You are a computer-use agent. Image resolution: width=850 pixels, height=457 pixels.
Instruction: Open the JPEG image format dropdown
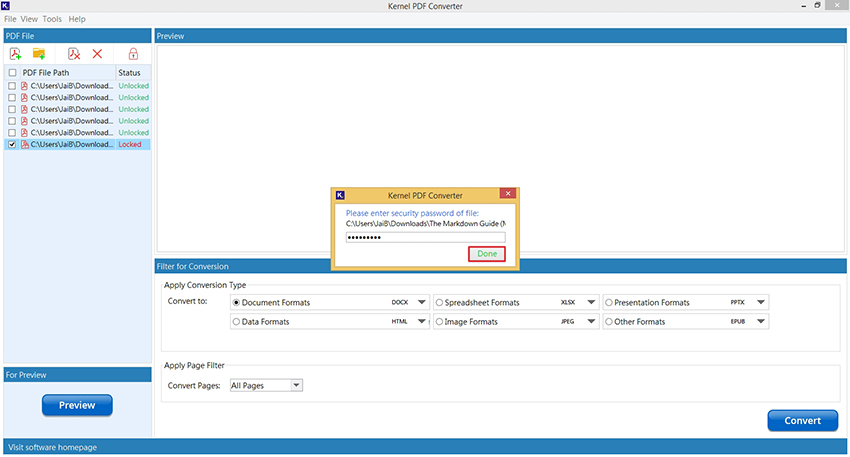coord(591,321)
